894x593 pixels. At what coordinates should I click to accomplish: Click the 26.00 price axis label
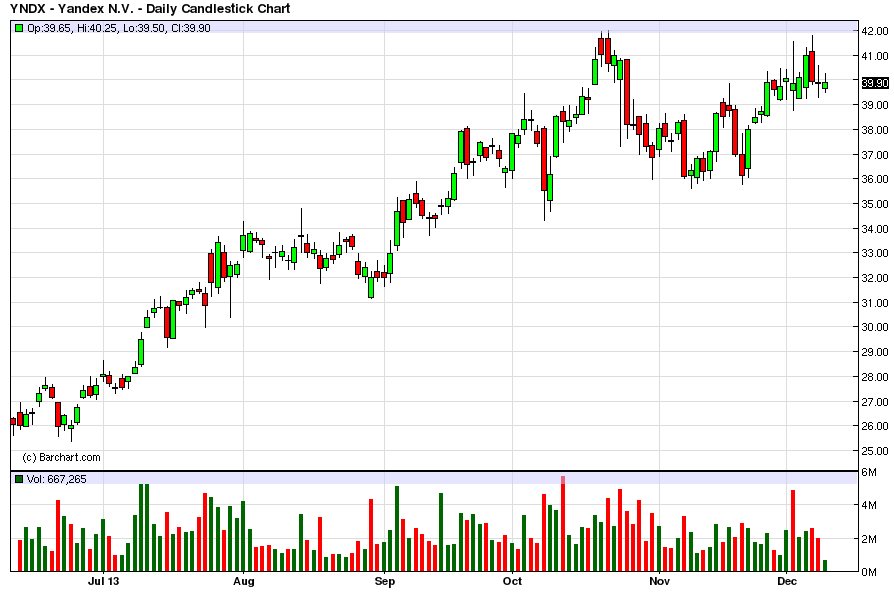pos(875,426)
